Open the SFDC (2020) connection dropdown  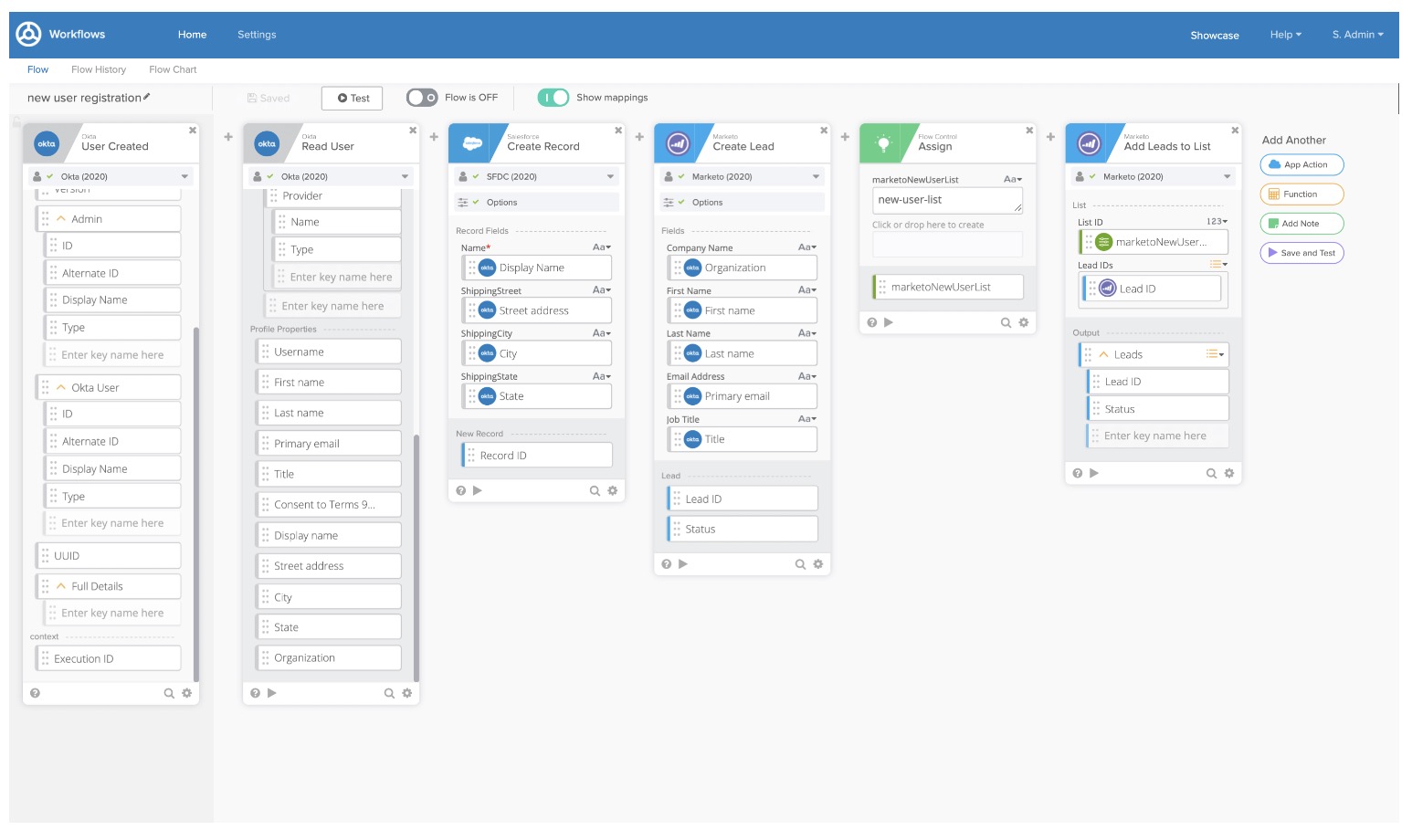pos(610,176)
